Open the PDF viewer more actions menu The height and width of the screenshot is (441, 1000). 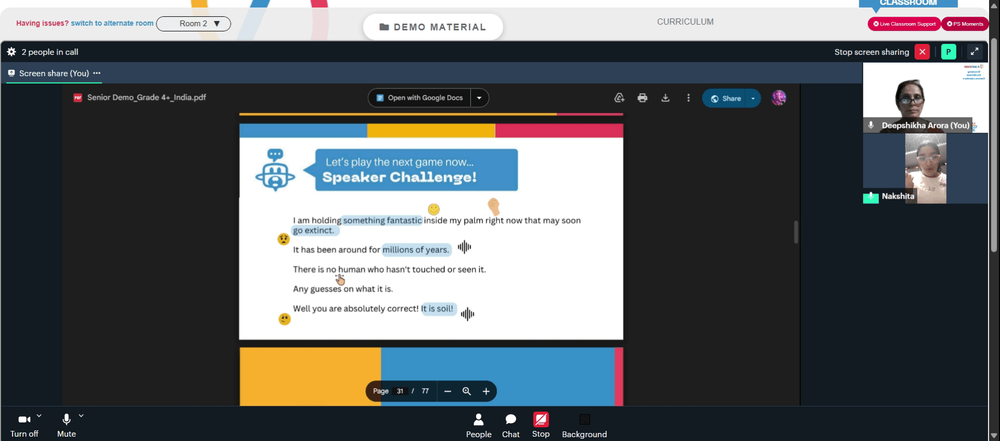688,98
